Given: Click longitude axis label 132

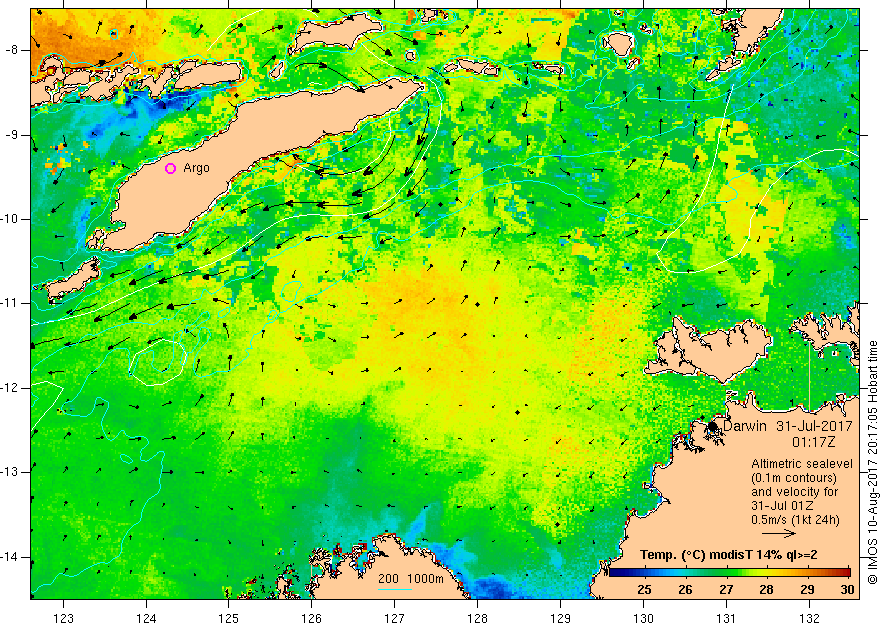Looking at the screenshot, I should click(809, 618).
